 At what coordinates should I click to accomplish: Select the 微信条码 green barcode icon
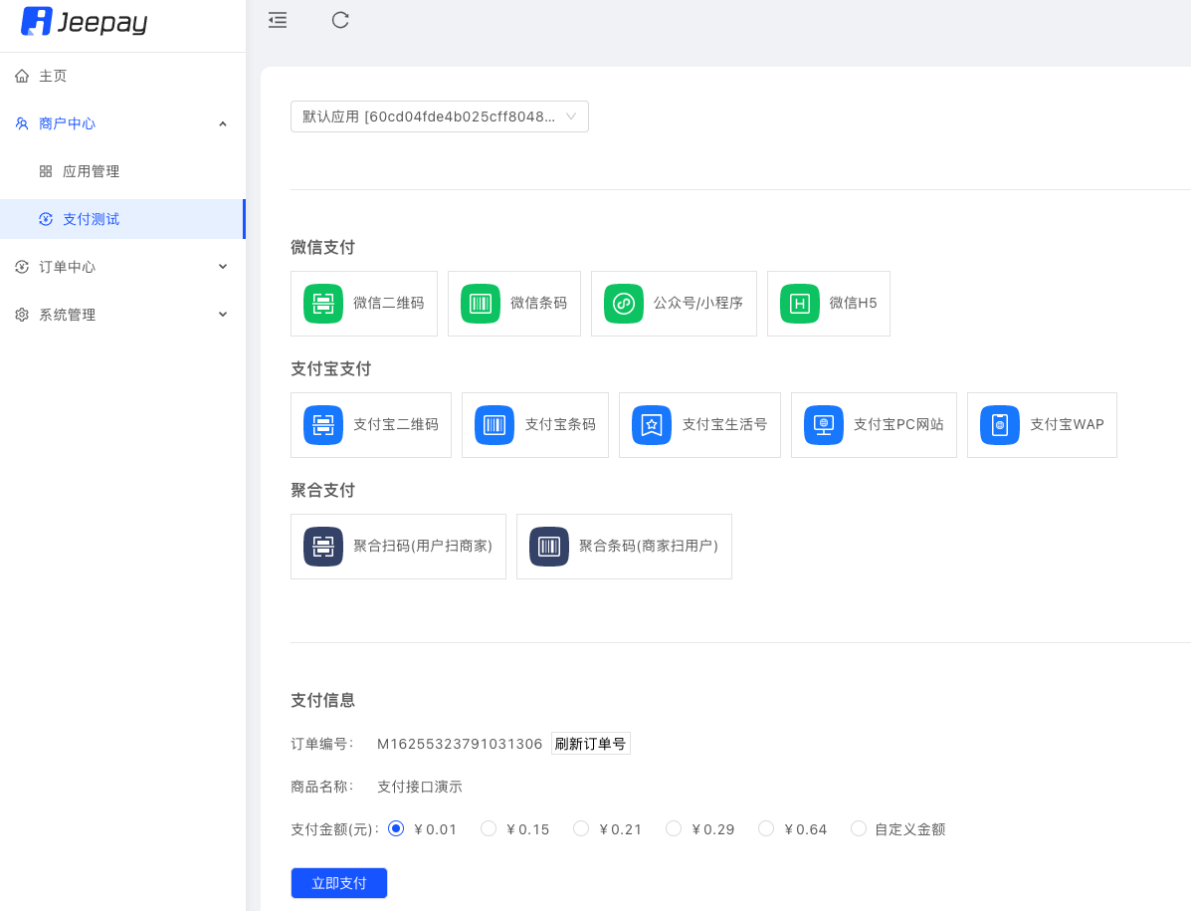pos(480,304)
